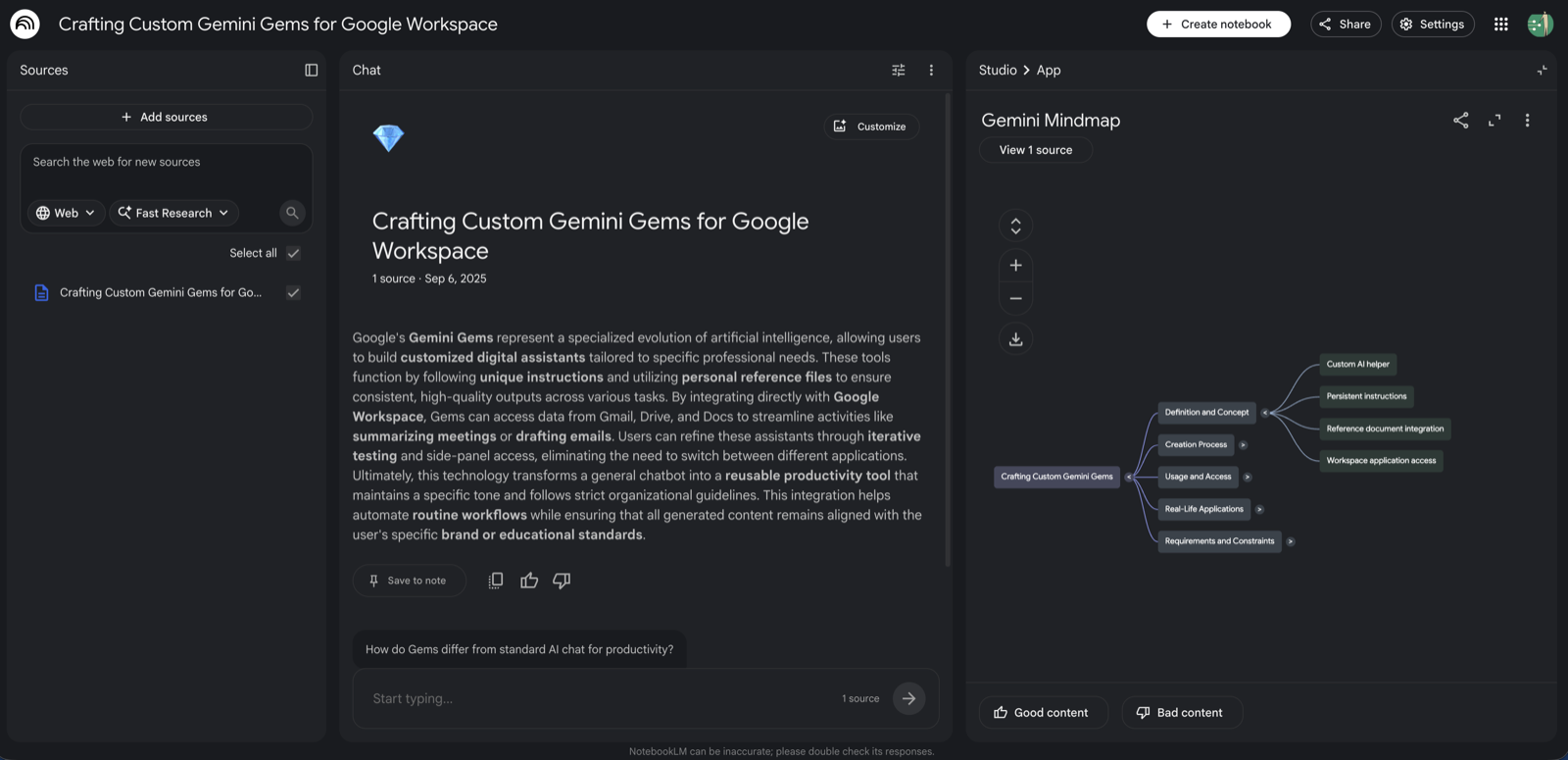Open Chat panel more options menu
This screenshot has height=760, width=1568.
931,70
